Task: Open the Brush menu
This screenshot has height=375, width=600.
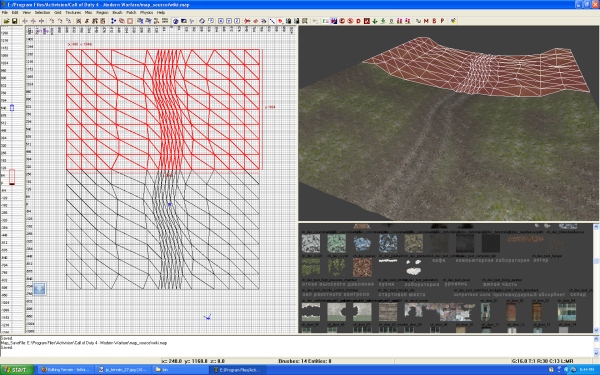Action: [117, 12]
